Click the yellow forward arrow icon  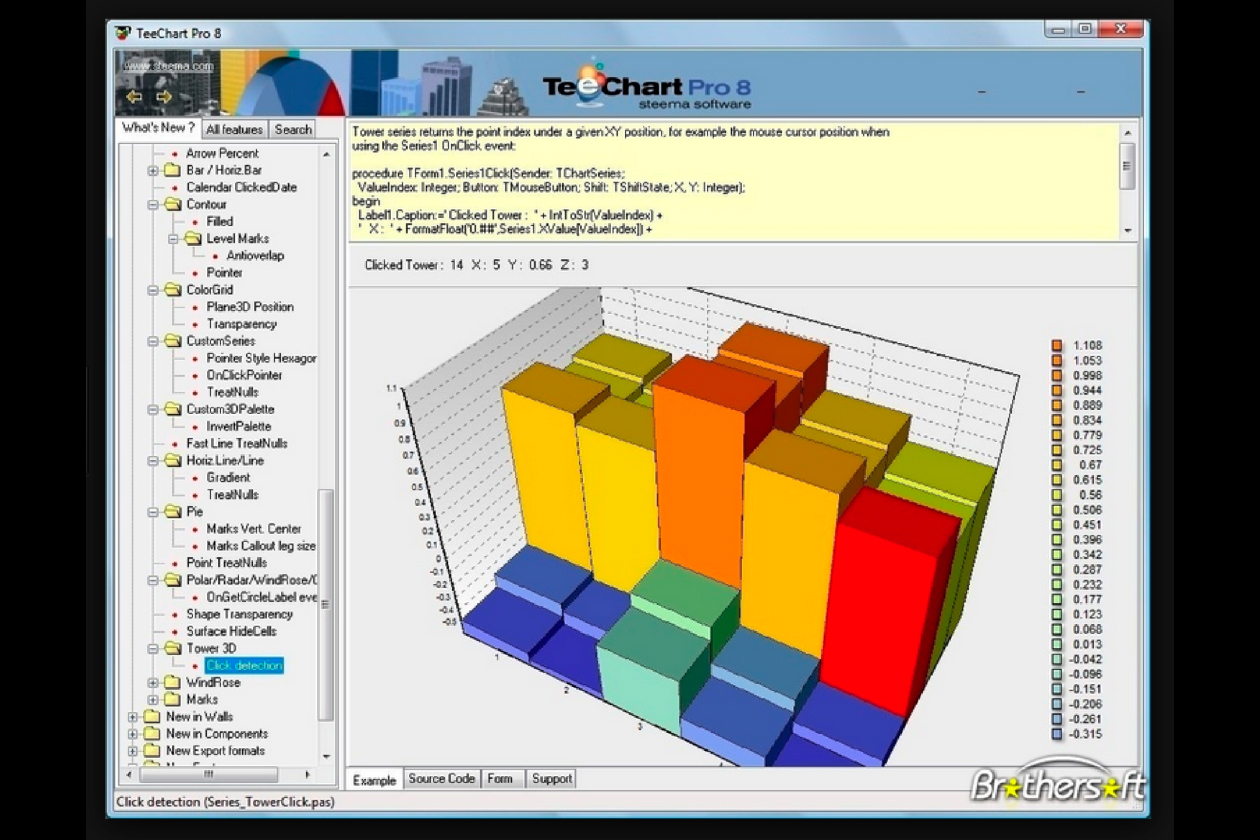(x=164, y=97)
